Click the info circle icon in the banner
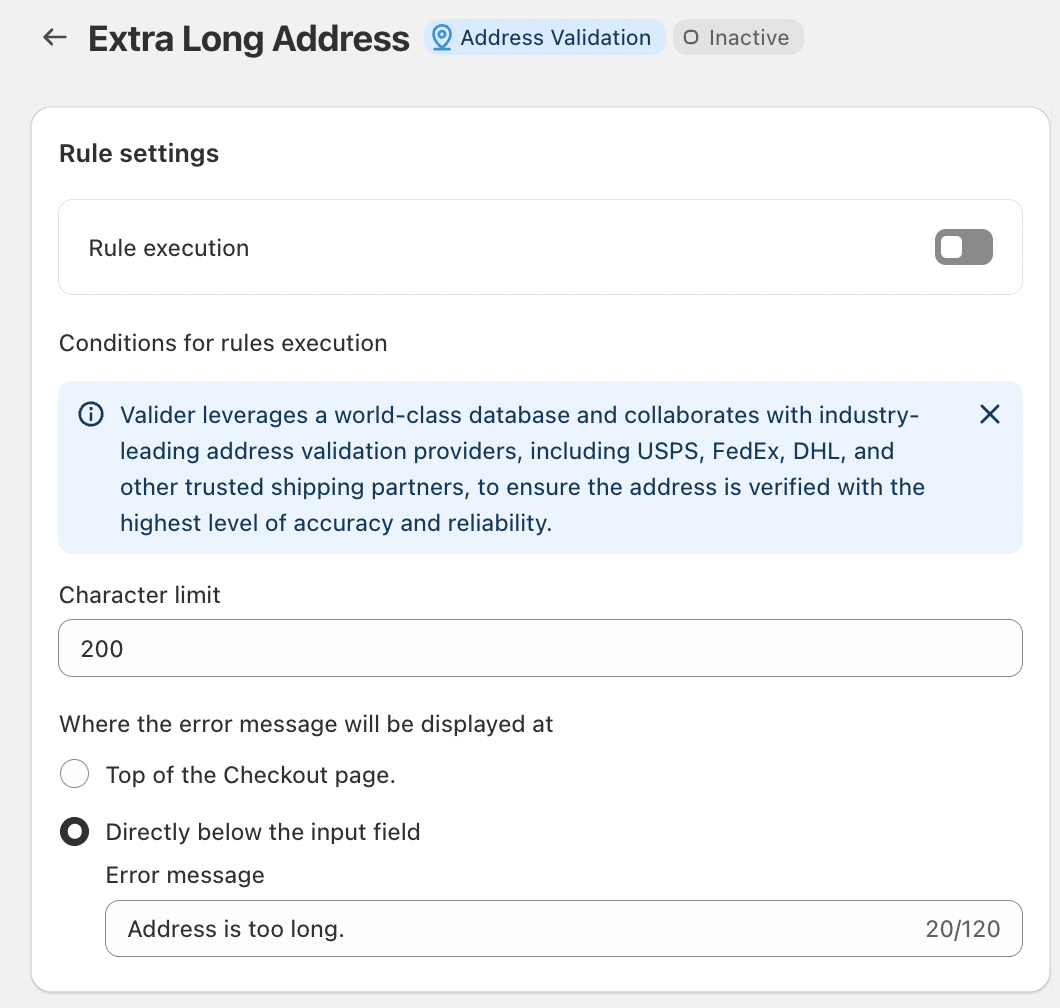The width and height of the screenshot is (1060, 1008). point(91,414)
